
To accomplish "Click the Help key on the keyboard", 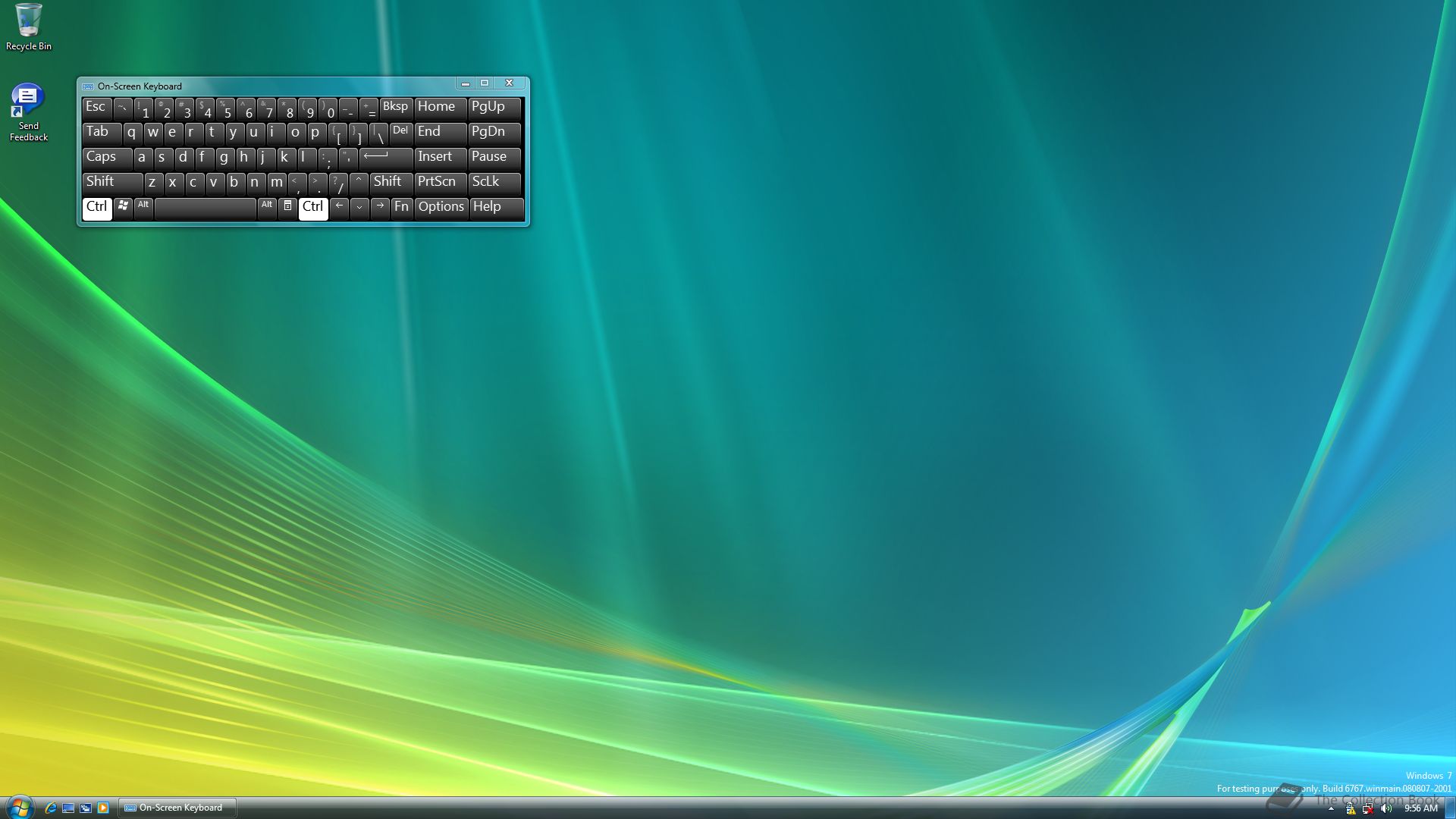I will pyautogui.click(x=497, y=209).
